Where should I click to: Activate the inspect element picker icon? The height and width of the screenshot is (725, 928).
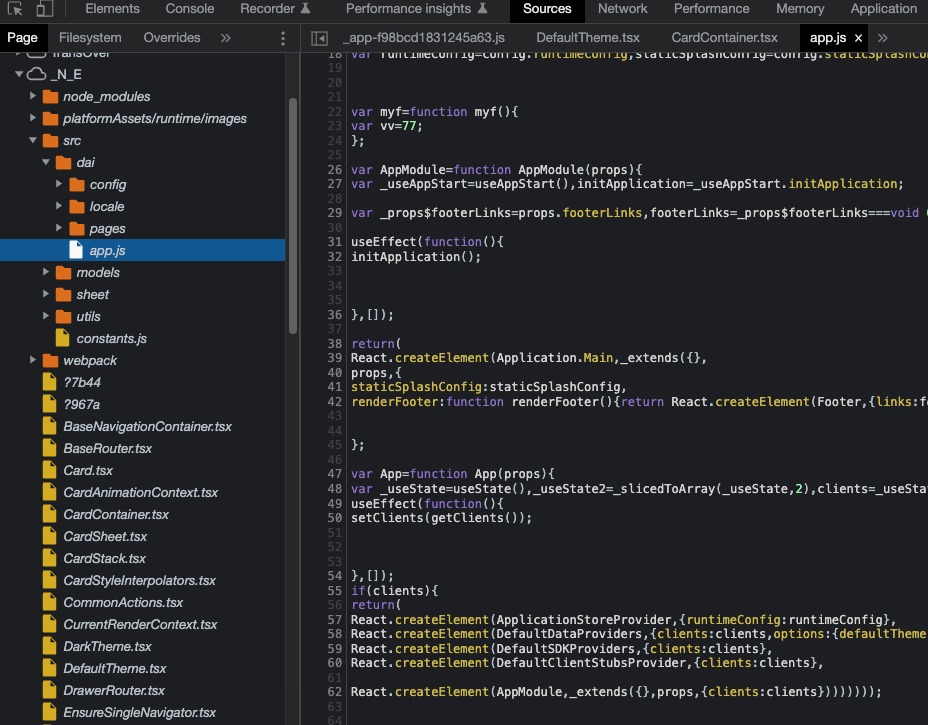point(15,8)
